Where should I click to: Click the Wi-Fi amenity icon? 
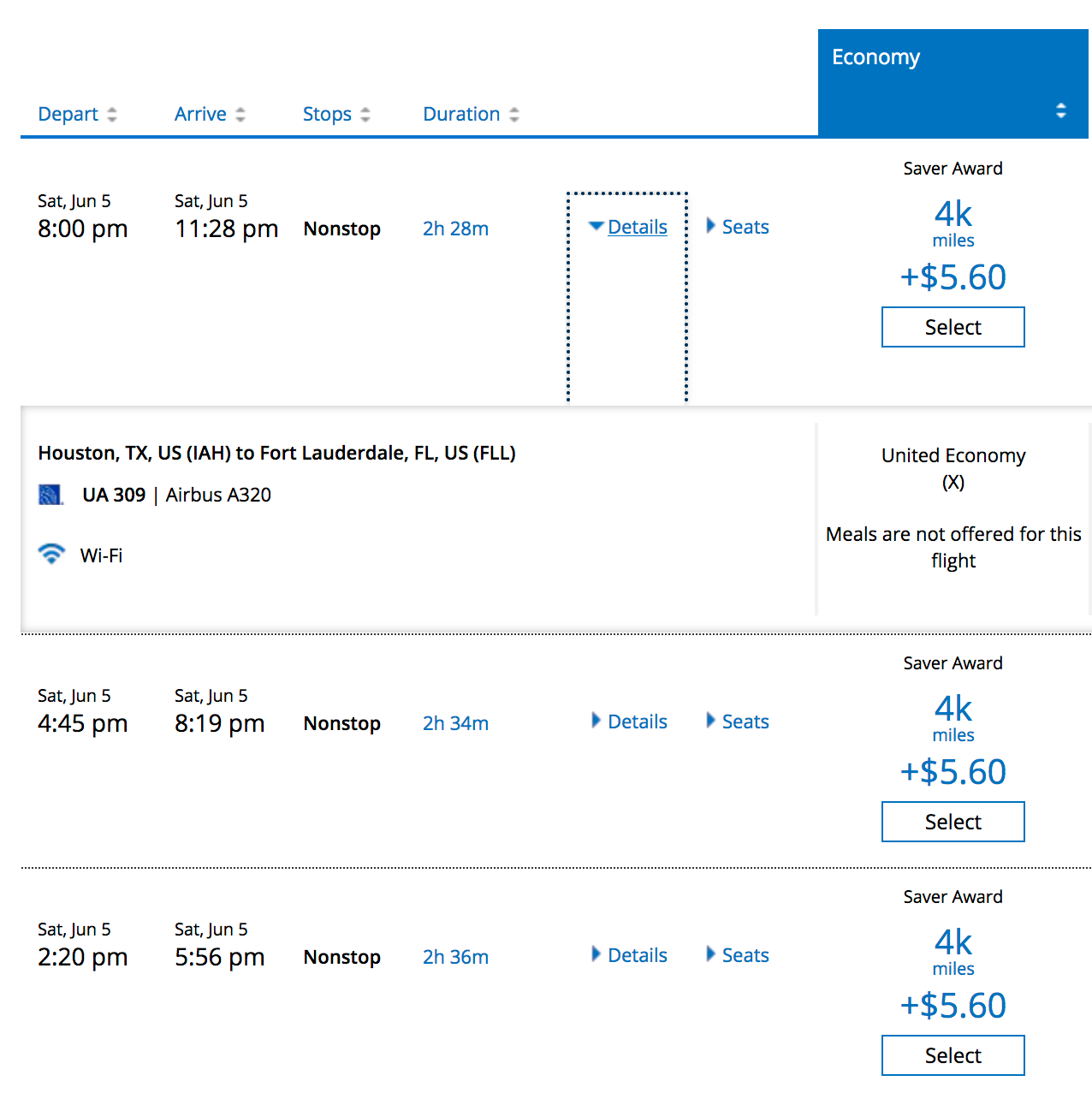click(51, 555)
